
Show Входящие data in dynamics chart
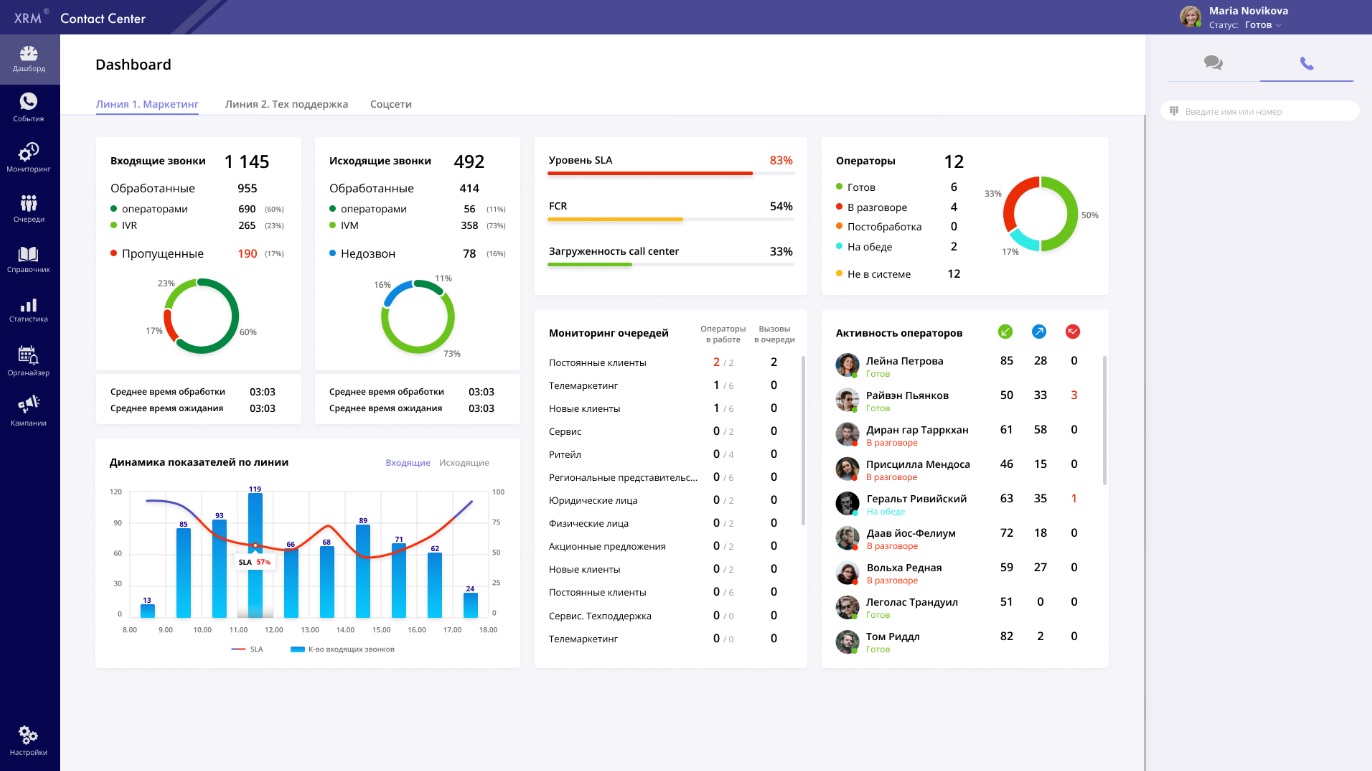point(407,463)
